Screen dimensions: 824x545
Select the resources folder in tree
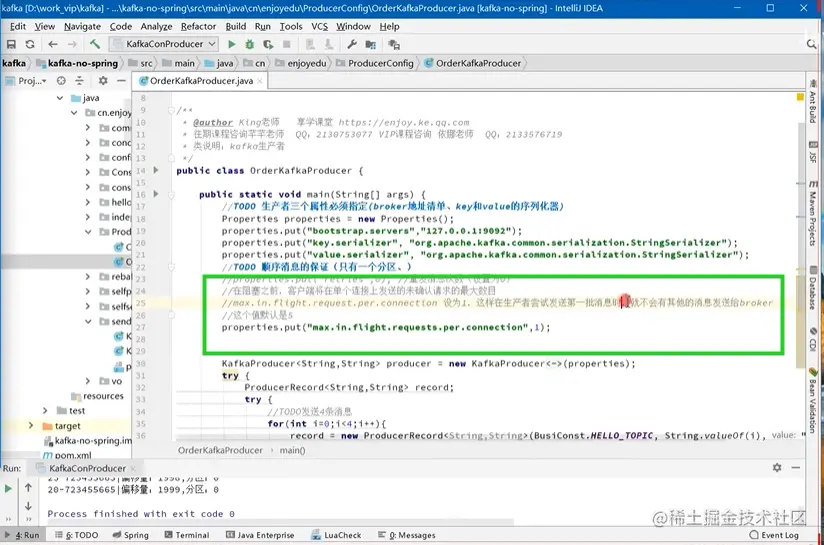[x=98, y=396]
